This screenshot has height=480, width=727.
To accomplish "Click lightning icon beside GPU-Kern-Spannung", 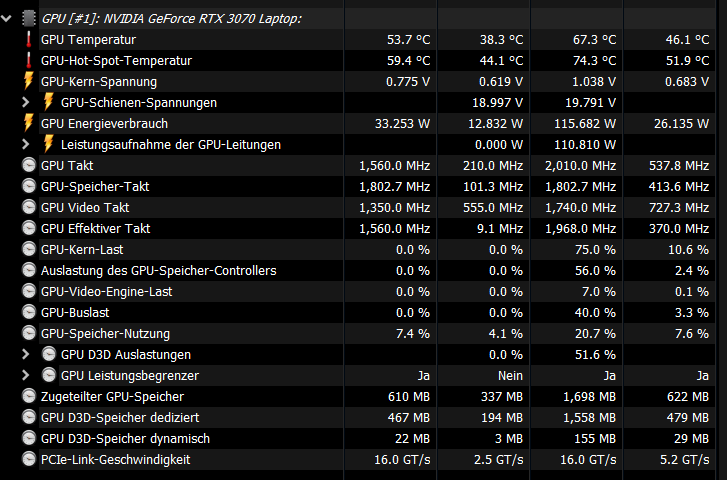I will (x=29, y=81).
